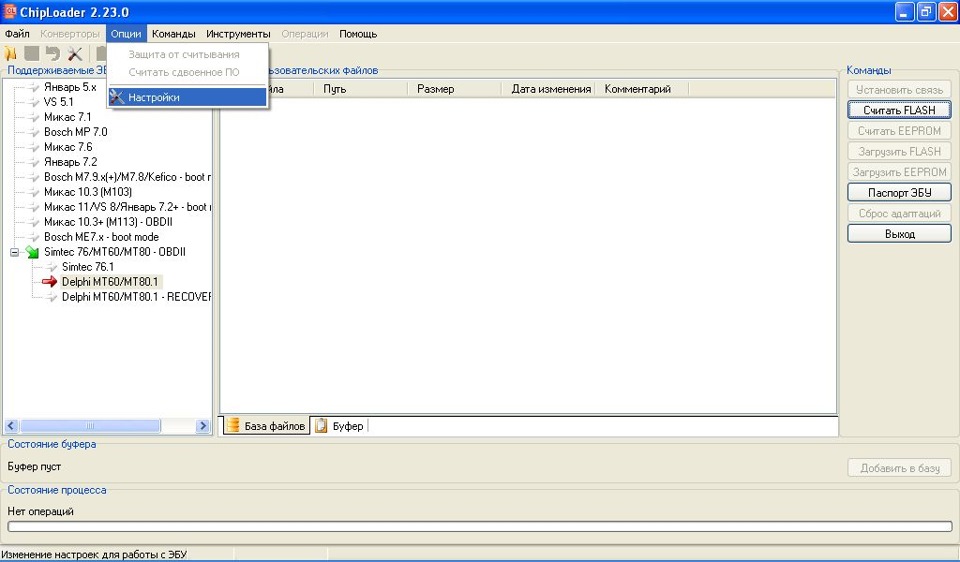Minimize the ChipLoader window

(905, 12)
